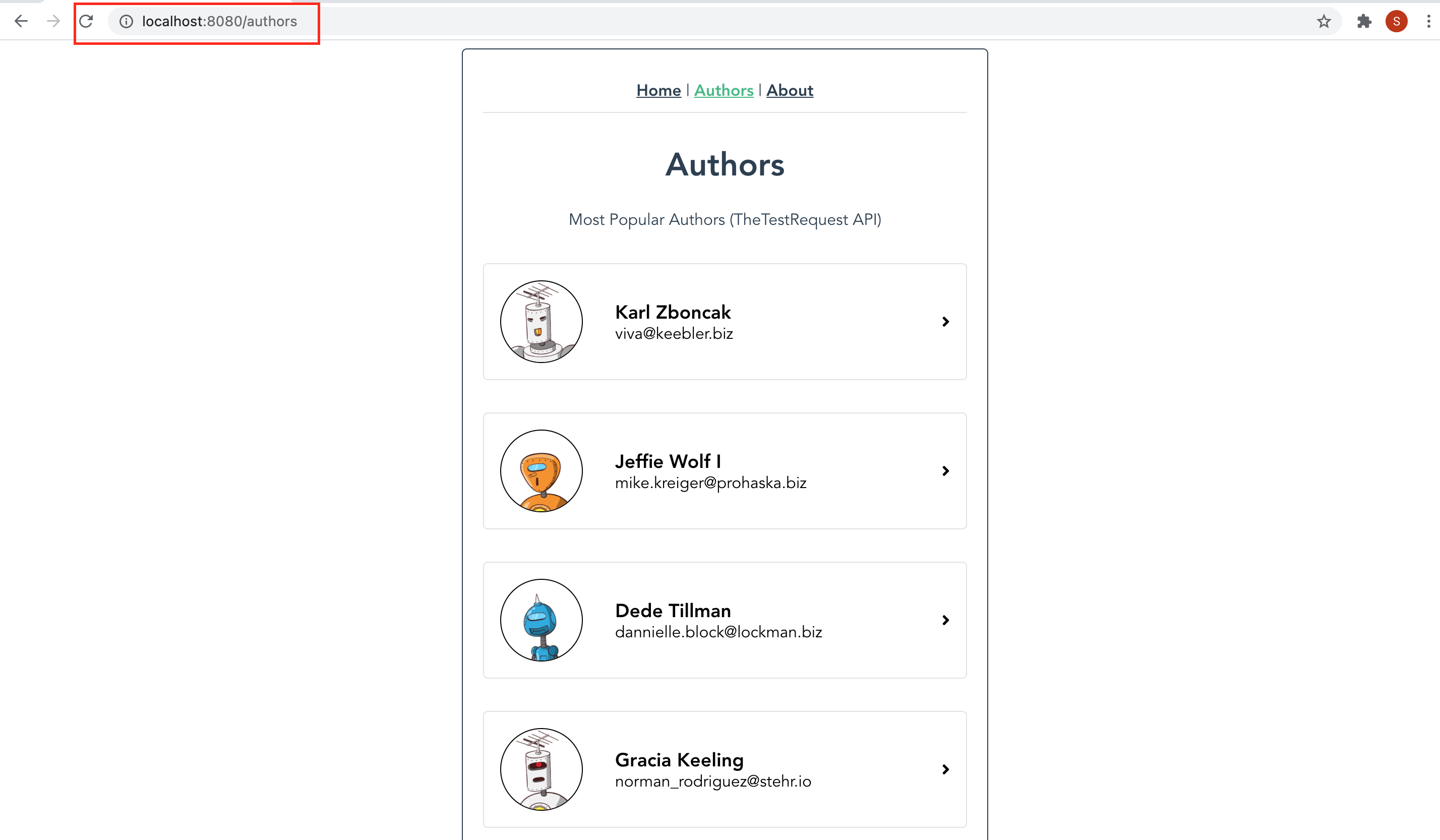The height and width of the screenshot is (840, 1440).
Task: Open Chrome three-dot menu
Action: [1428, 22]
